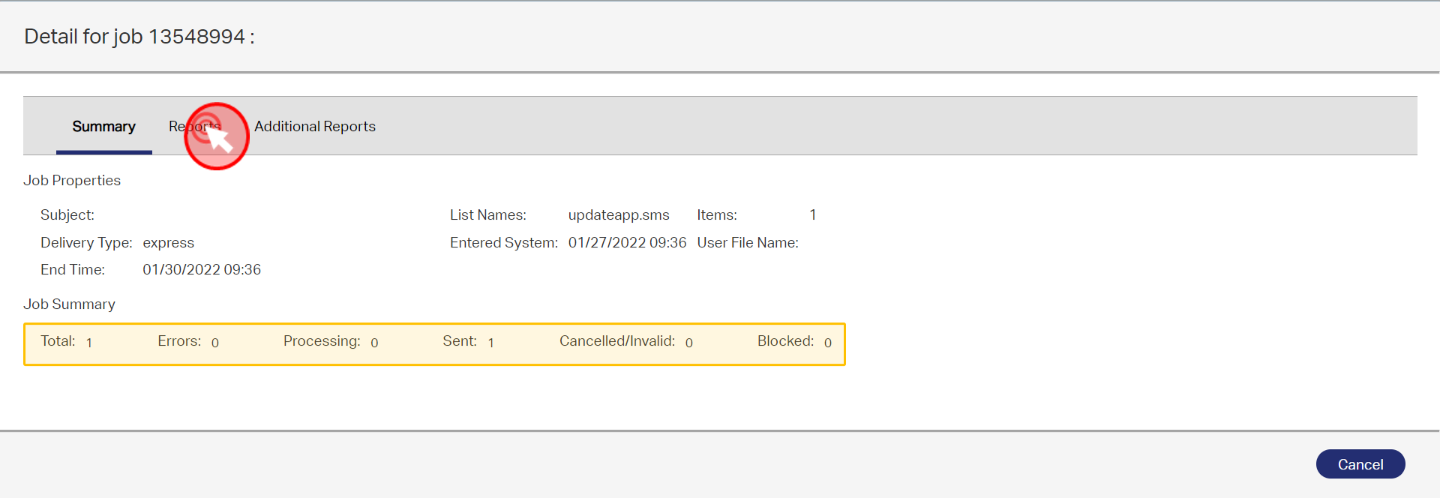1440x498 pixels.
Task: Click the job detail dialog title
Action: pyautogui.click(x=139, y=37)
